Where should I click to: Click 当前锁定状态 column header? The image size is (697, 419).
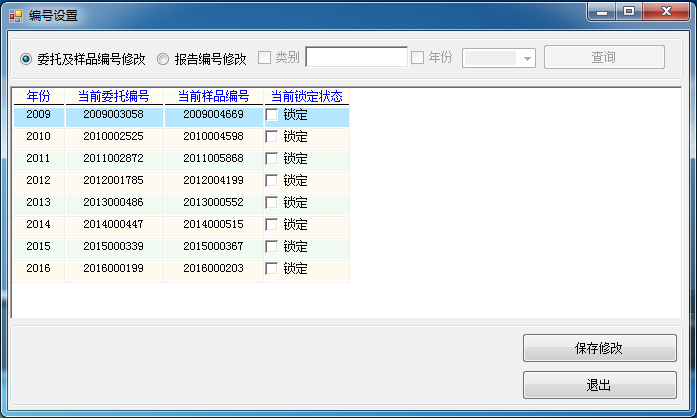[306, 97]
